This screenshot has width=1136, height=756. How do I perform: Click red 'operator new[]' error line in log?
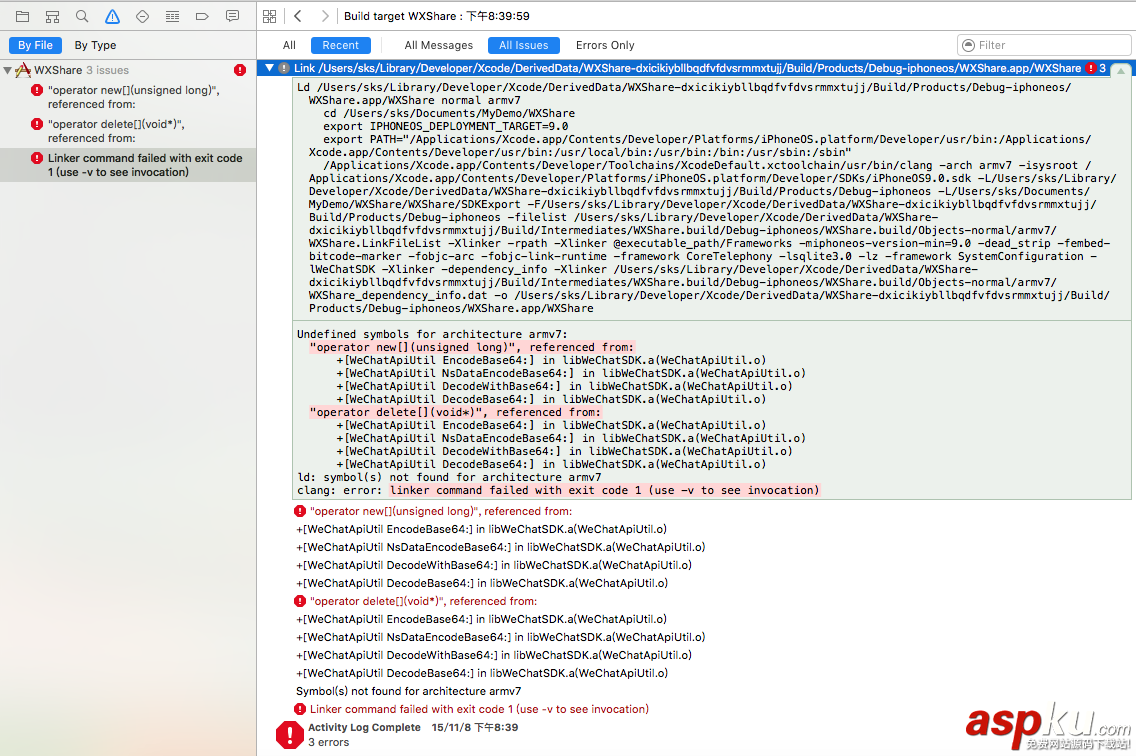(x=440, y=511)
